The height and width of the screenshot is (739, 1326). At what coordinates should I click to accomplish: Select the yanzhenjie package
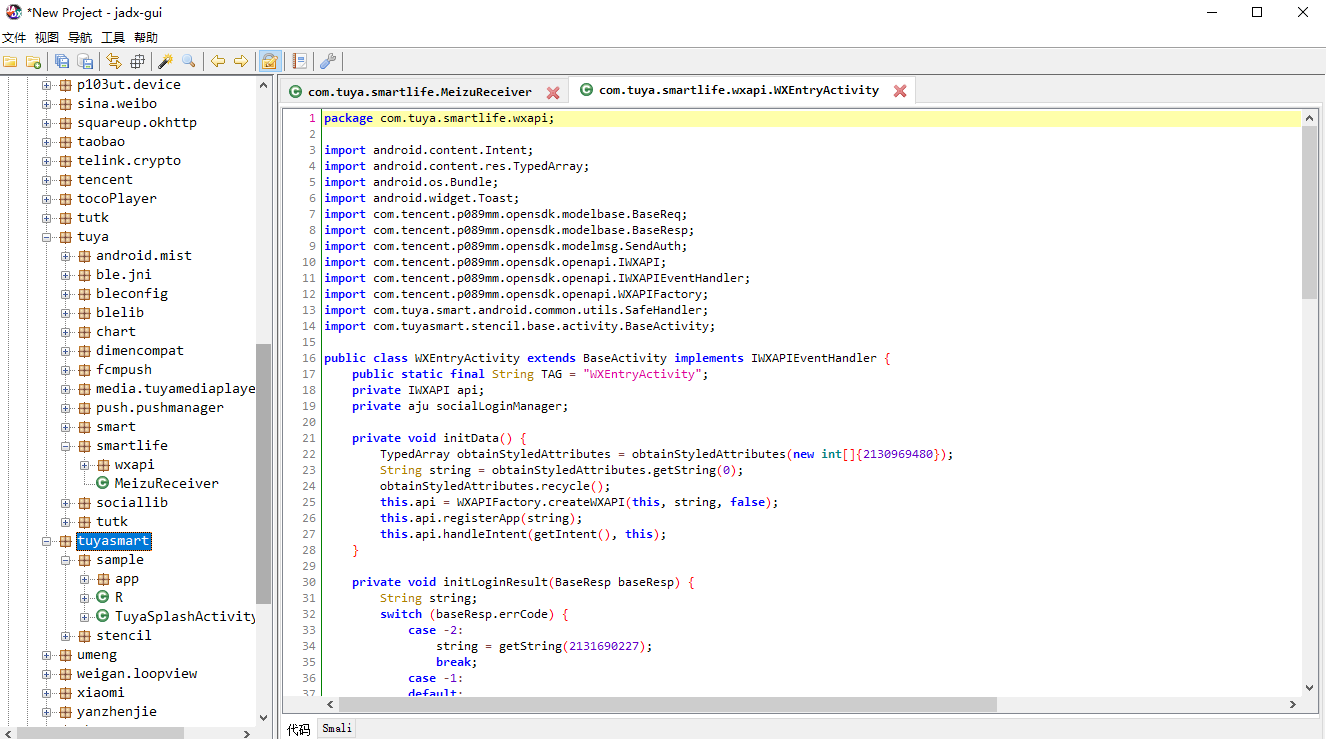point(116,712)
